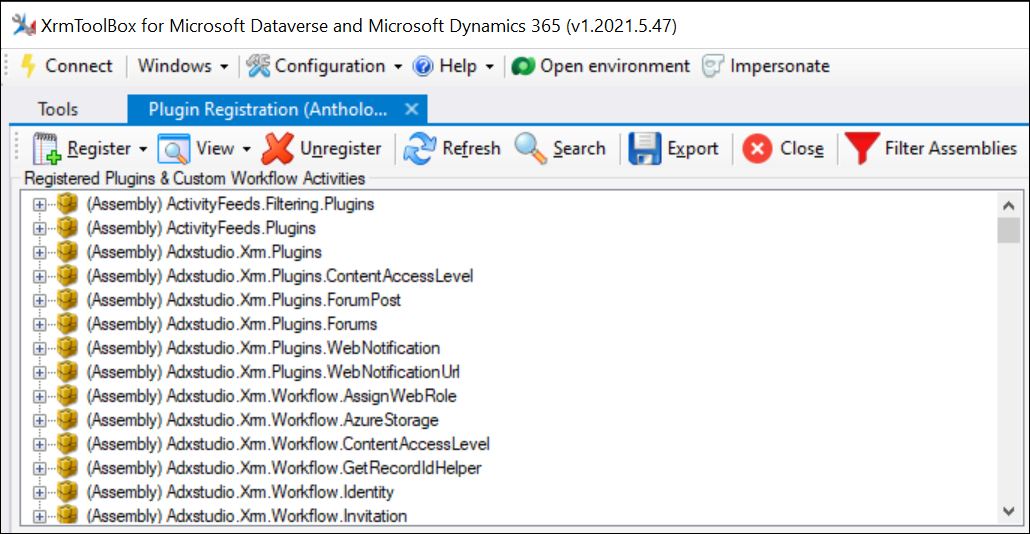This screenshot has height=534, width=1030.
Task: Click the Open environment icon
Action: pyautogui.click(x=523, y=67)
